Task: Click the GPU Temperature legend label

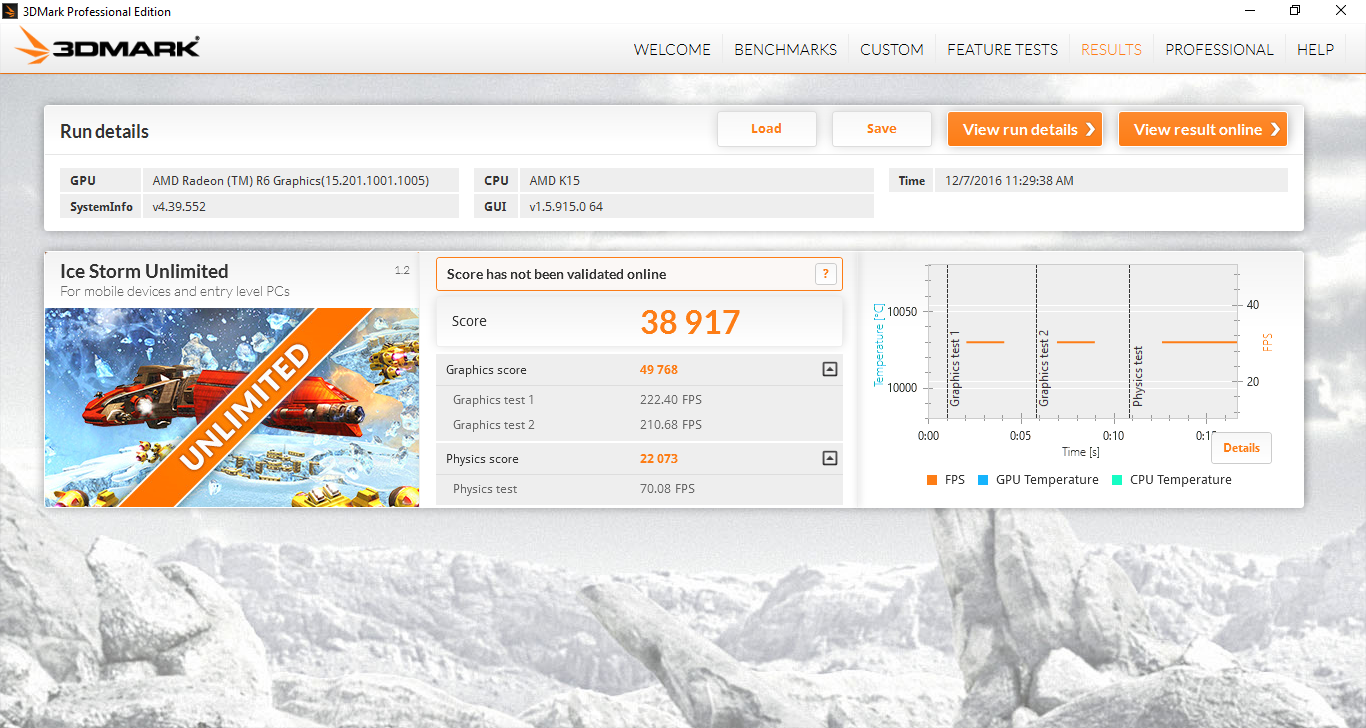Action: pos(1047,480)
